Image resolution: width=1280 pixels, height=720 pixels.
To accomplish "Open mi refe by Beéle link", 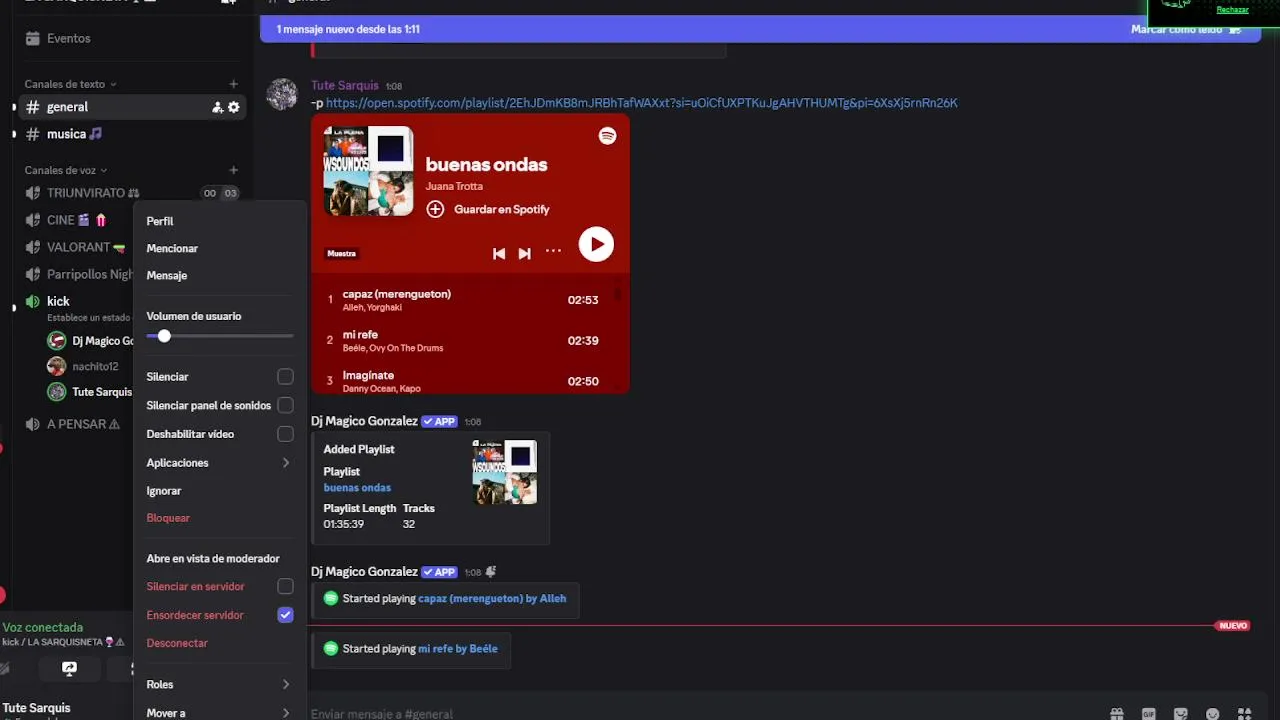I will coord(457,649).
